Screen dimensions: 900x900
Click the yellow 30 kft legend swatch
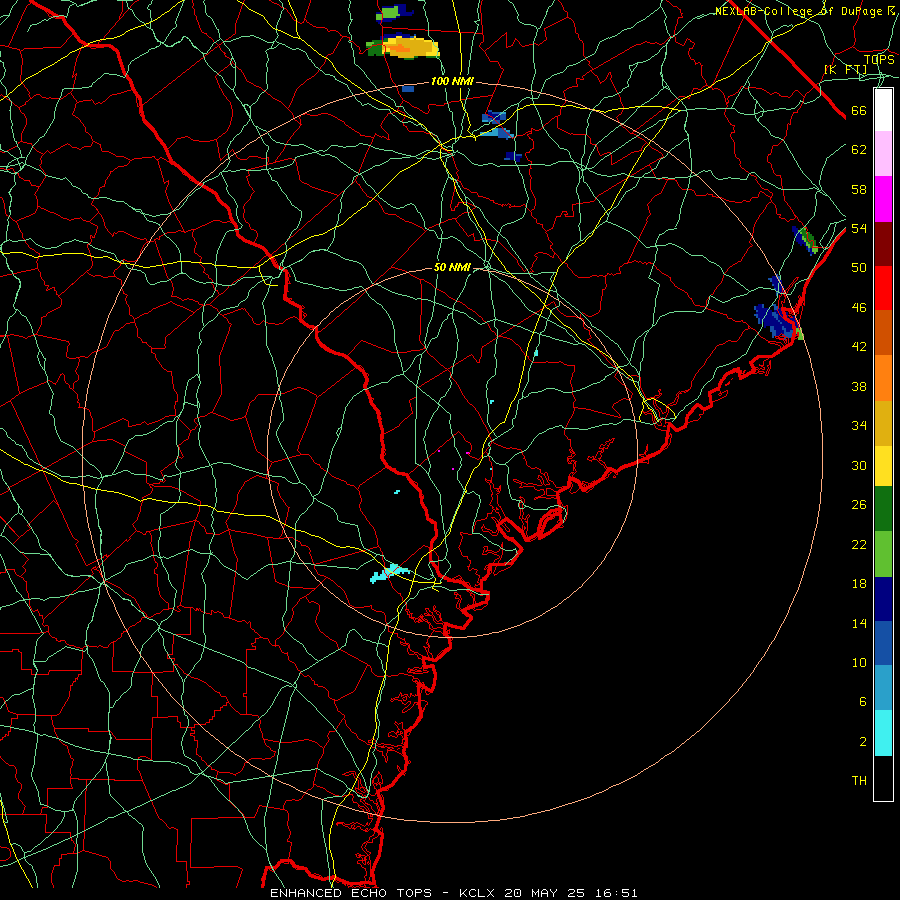pyautogui.click(x=883, y=465)
